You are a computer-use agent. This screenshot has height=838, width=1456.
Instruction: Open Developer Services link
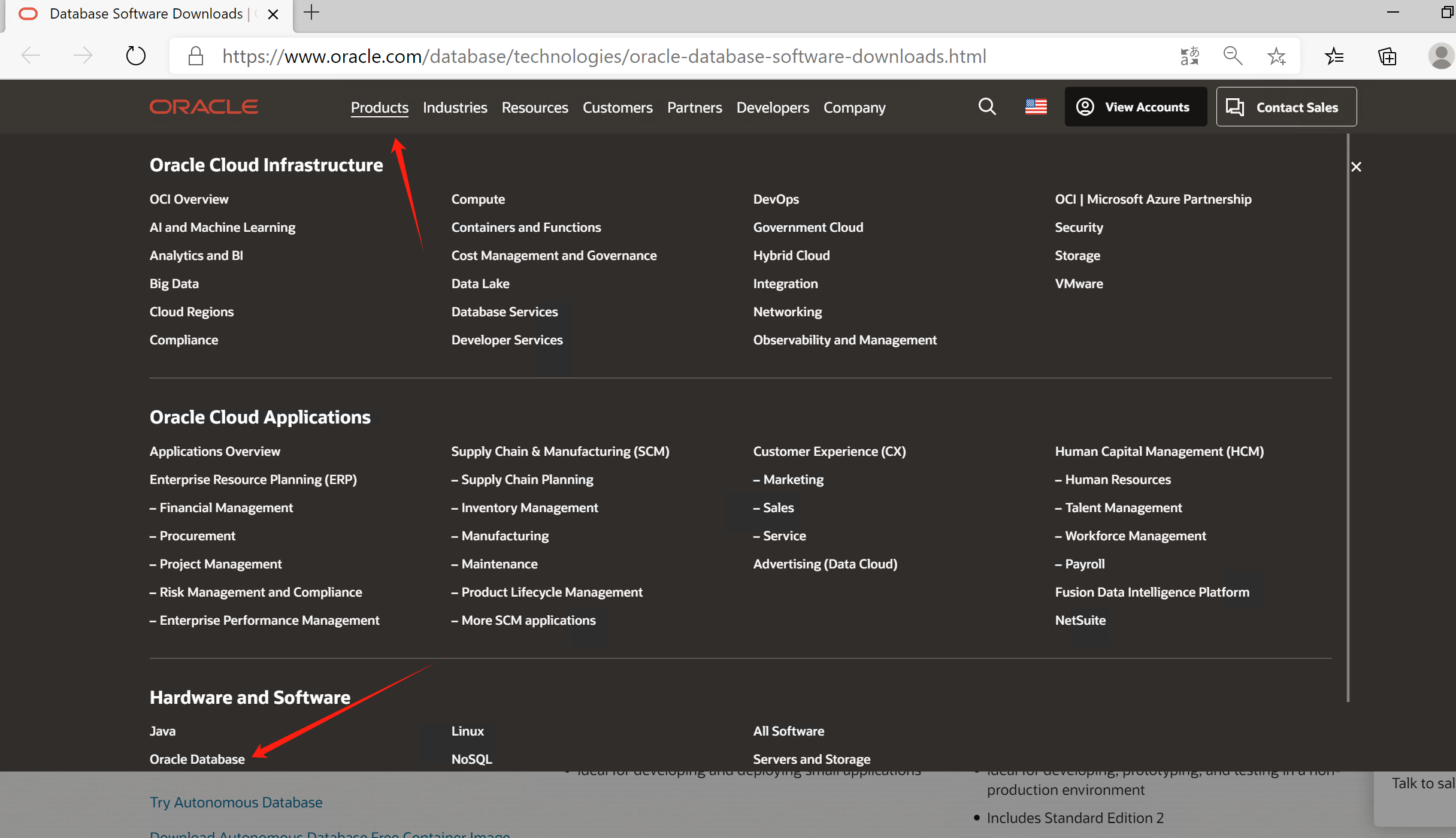[507, 340]
